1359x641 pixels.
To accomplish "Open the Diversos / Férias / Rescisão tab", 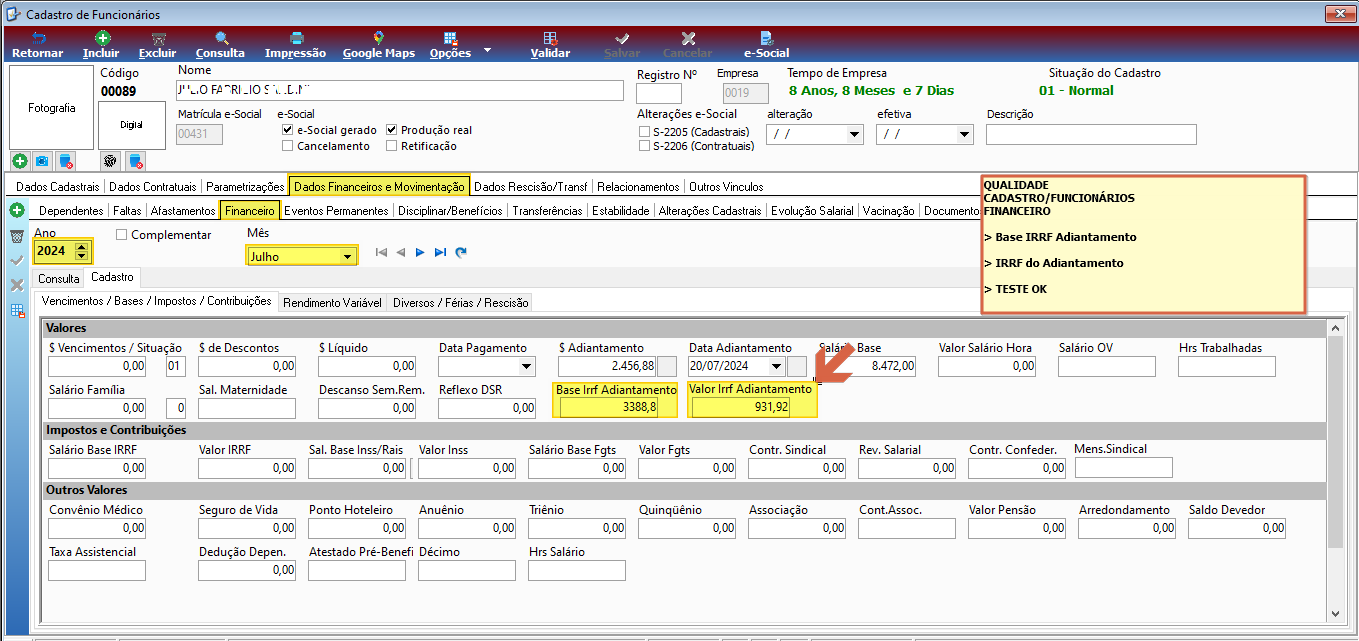I will (459, 302).
